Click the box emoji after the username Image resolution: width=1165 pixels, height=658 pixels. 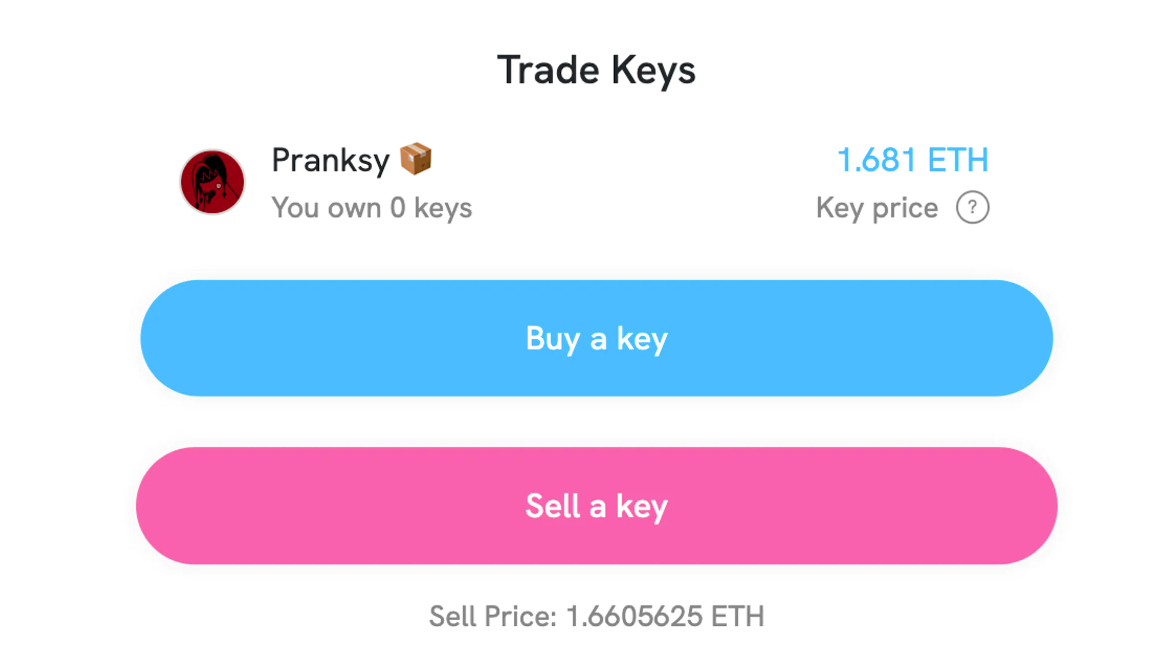click(x=415, y=159)
